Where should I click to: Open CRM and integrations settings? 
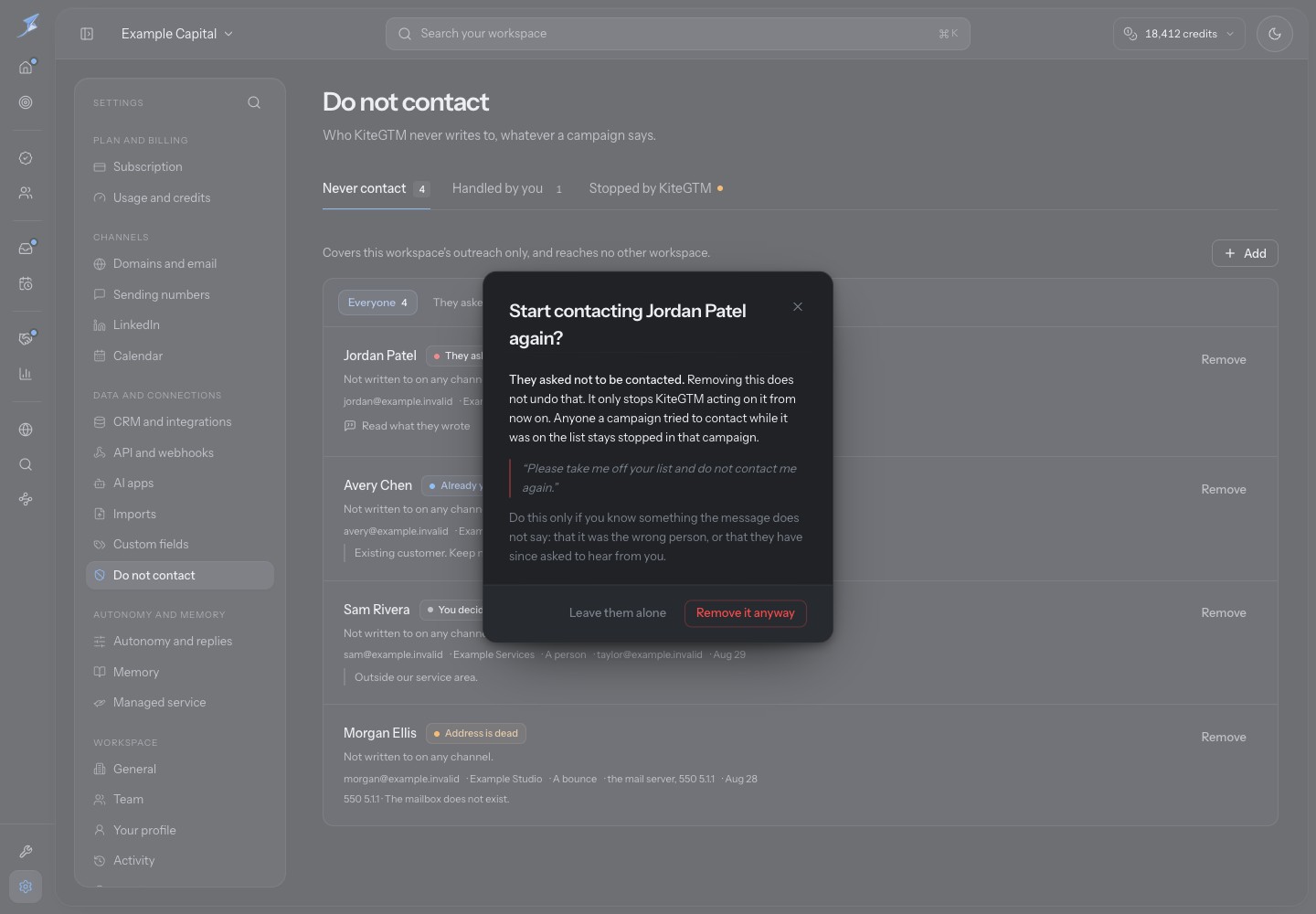[180, 422]
